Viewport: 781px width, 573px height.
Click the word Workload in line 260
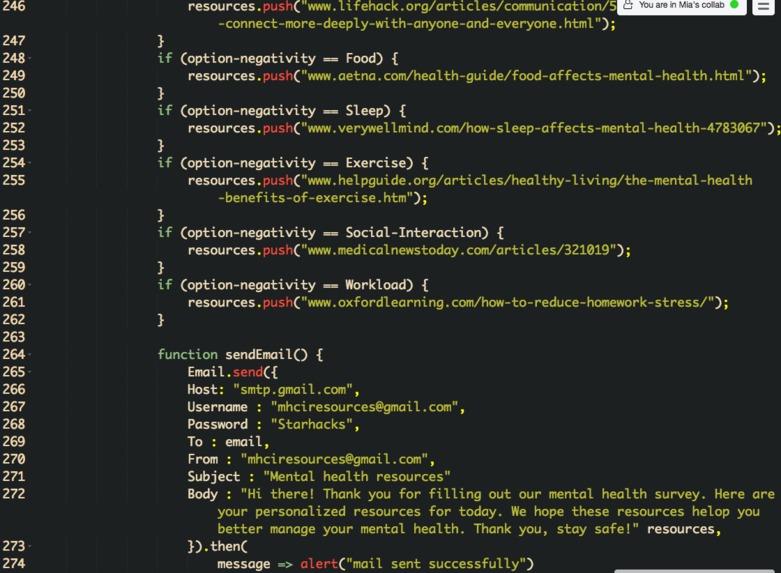[x=376, y=285]
